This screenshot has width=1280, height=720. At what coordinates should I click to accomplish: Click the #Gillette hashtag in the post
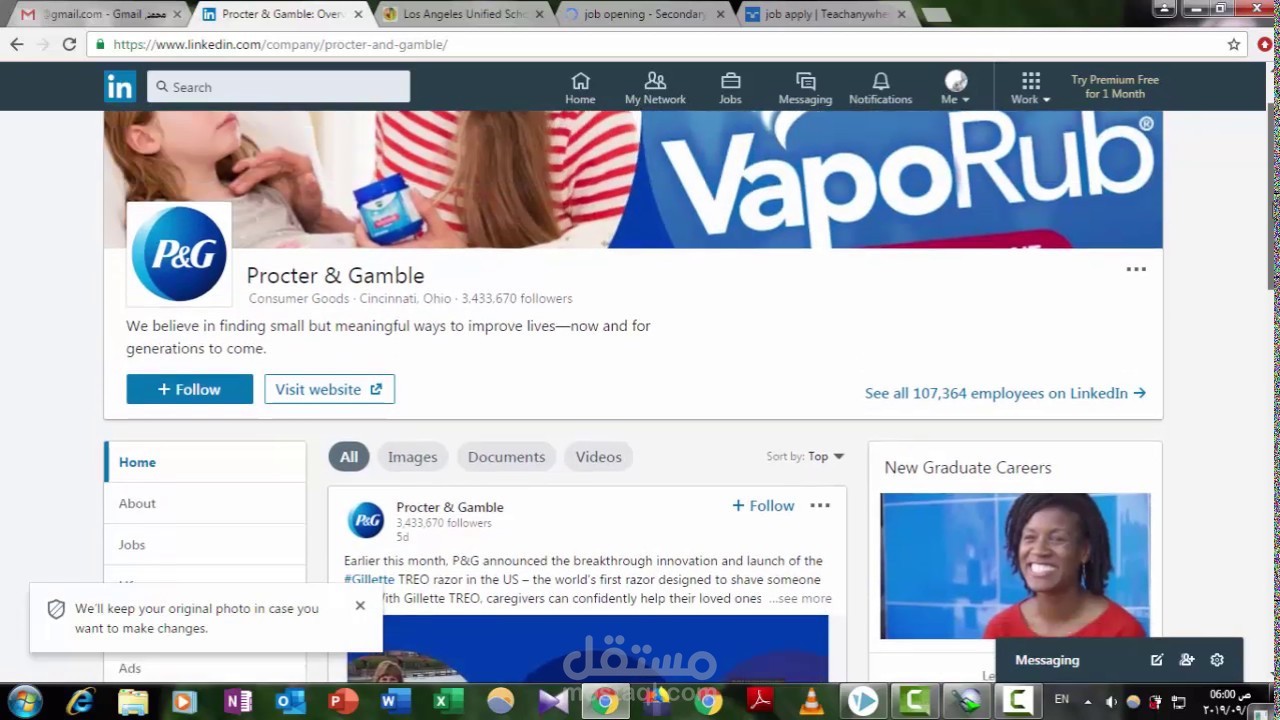click(x=369, y=579)
